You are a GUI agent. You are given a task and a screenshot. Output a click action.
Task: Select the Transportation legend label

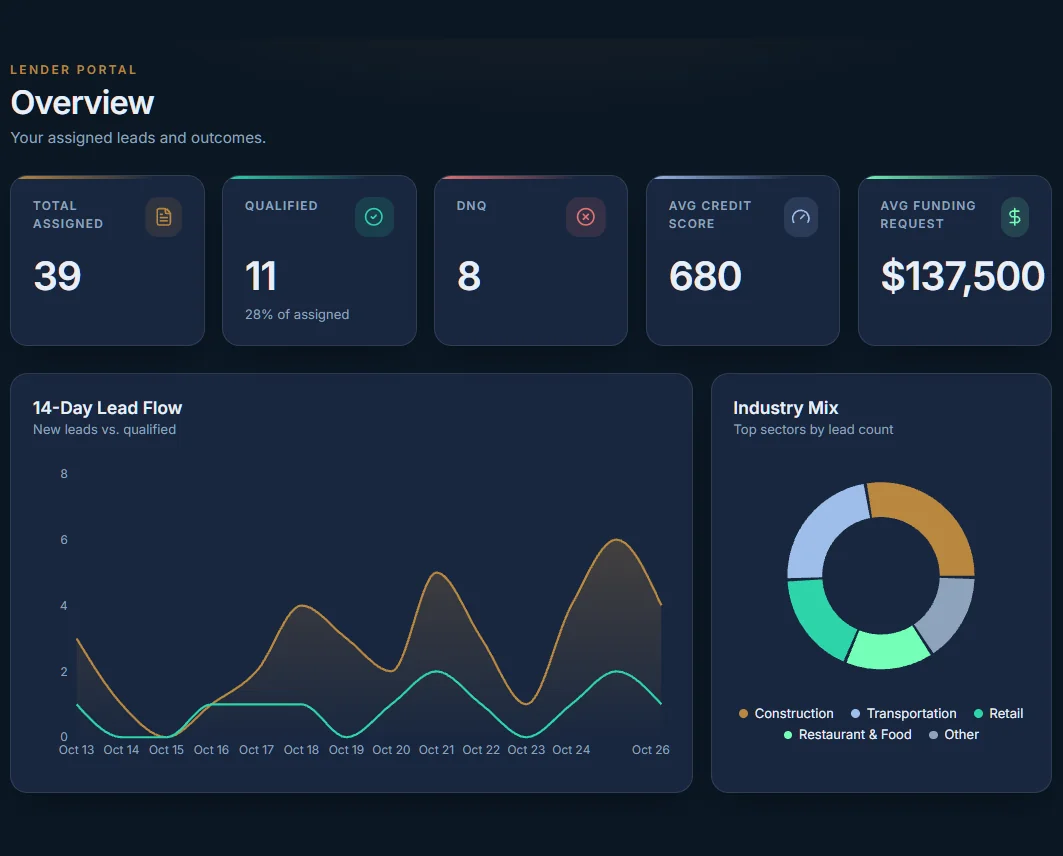click(911, 714)
